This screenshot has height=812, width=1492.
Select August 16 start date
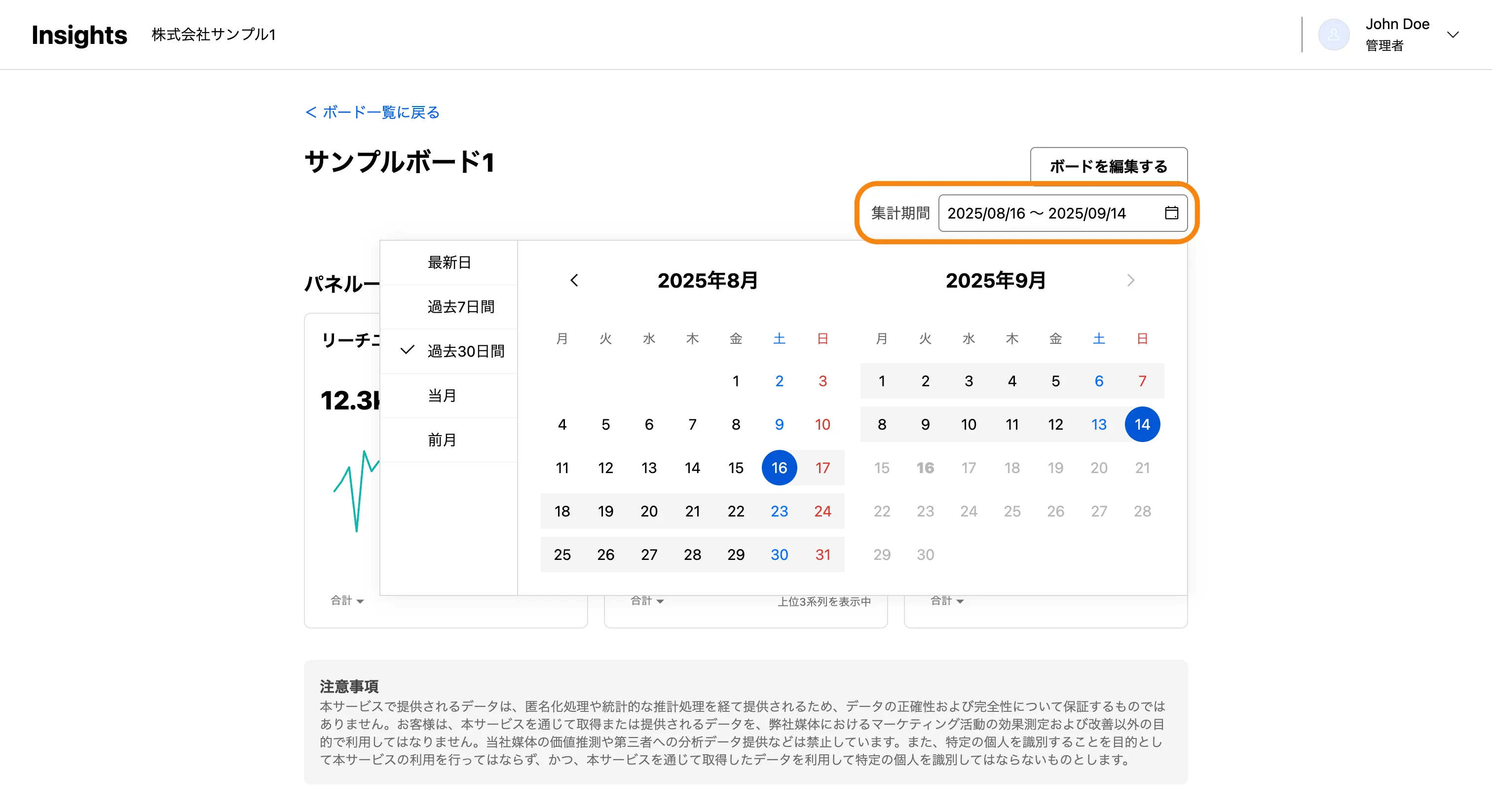pyautogui.click(x=779, y=468)
